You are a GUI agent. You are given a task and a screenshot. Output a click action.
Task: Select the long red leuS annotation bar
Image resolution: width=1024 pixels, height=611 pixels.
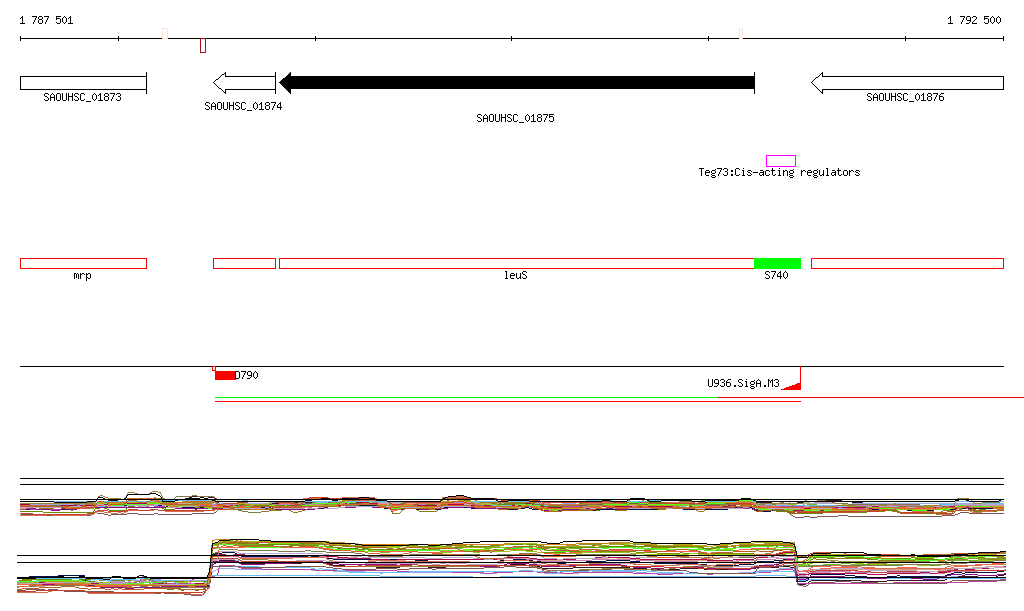(516, 263)
